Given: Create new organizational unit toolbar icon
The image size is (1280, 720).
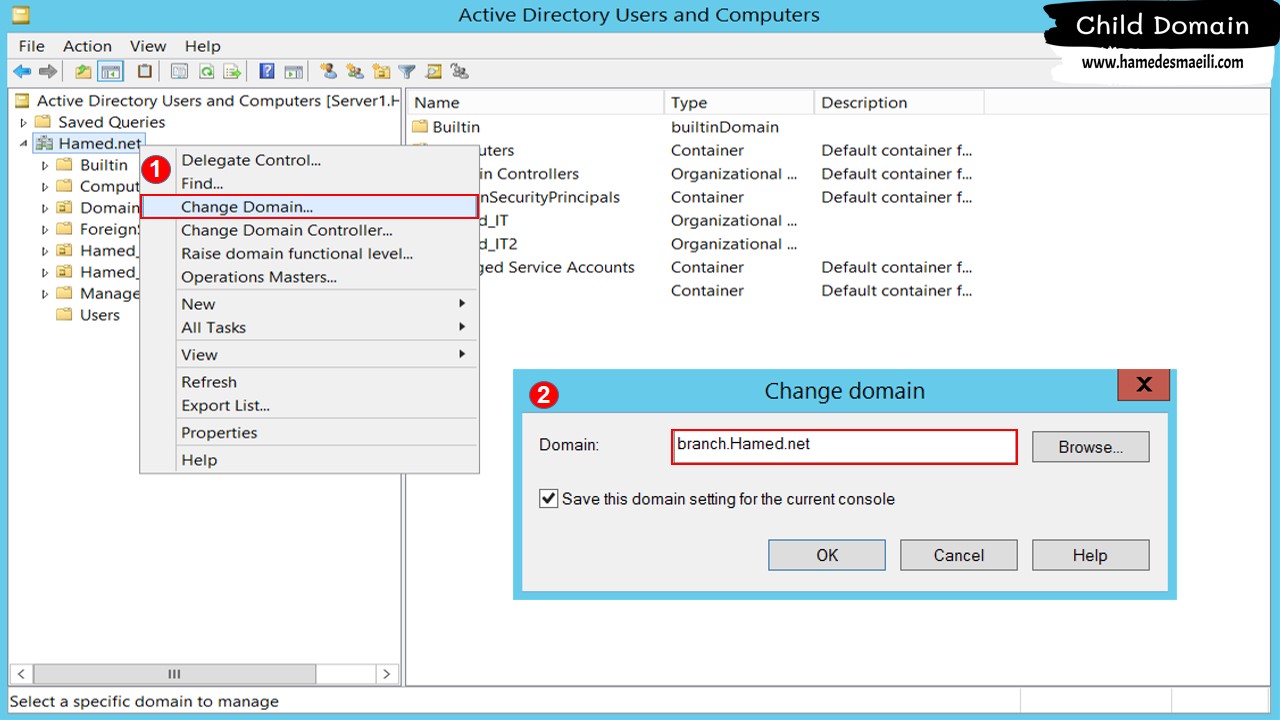Looking at the screenshot, I should coord(381,71).
